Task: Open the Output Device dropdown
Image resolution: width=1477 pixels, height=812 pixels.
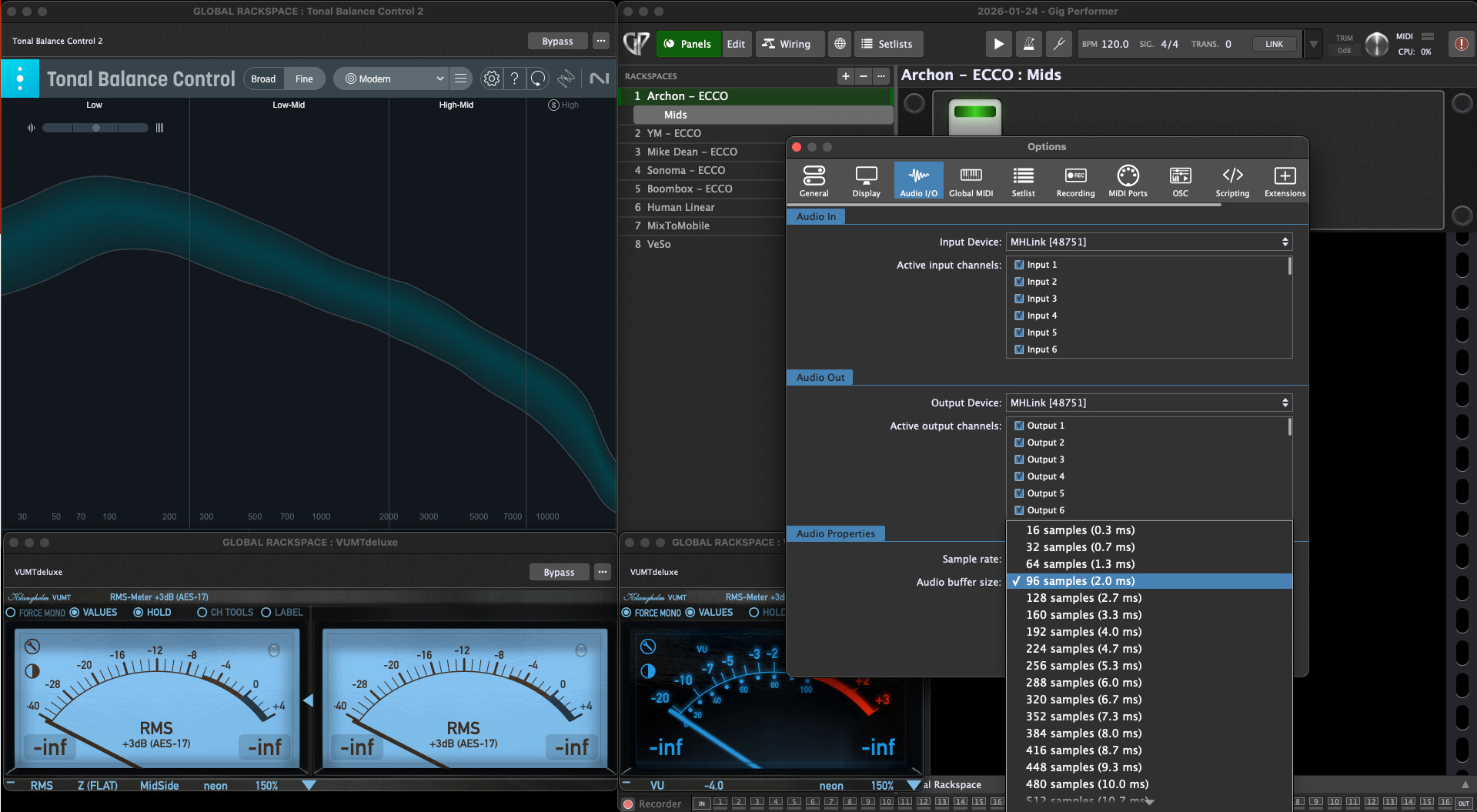Action: [1148, 403]
